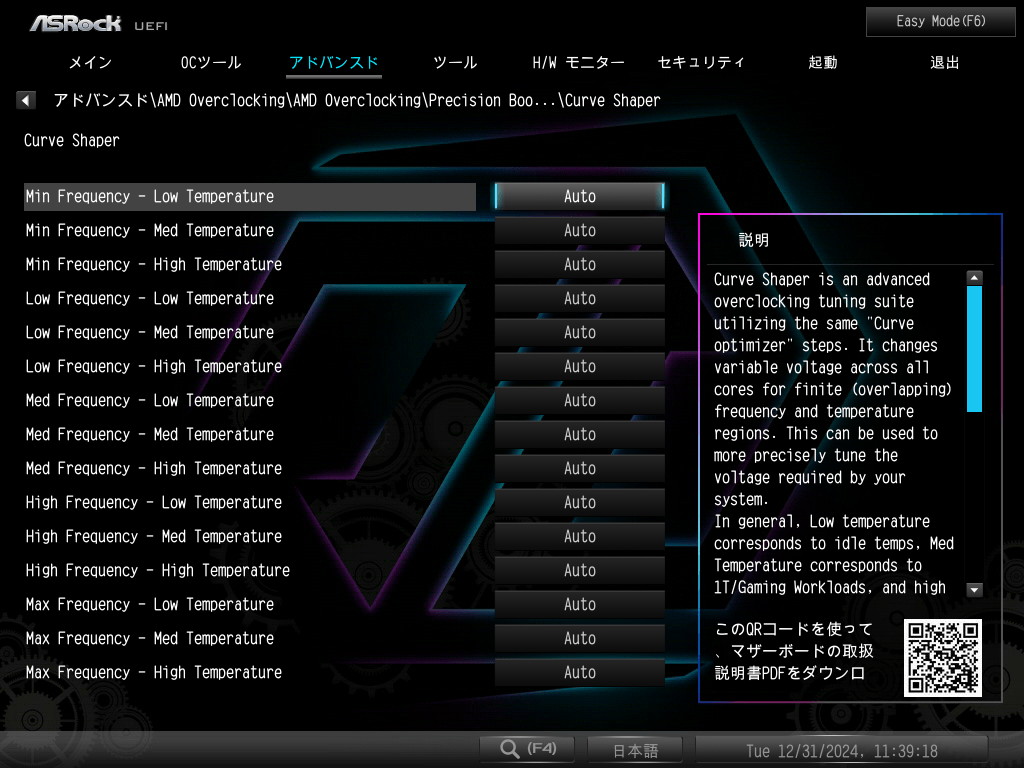Open the セキュリティ tab
Screen dimensions: 1024x768
coord(701,63)
